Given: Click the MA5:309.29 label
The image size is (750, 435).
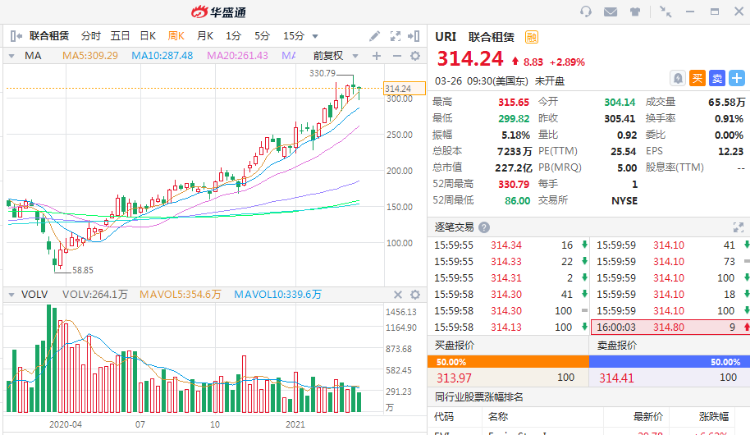Looking at the screenshot, I should pos(90,56).
